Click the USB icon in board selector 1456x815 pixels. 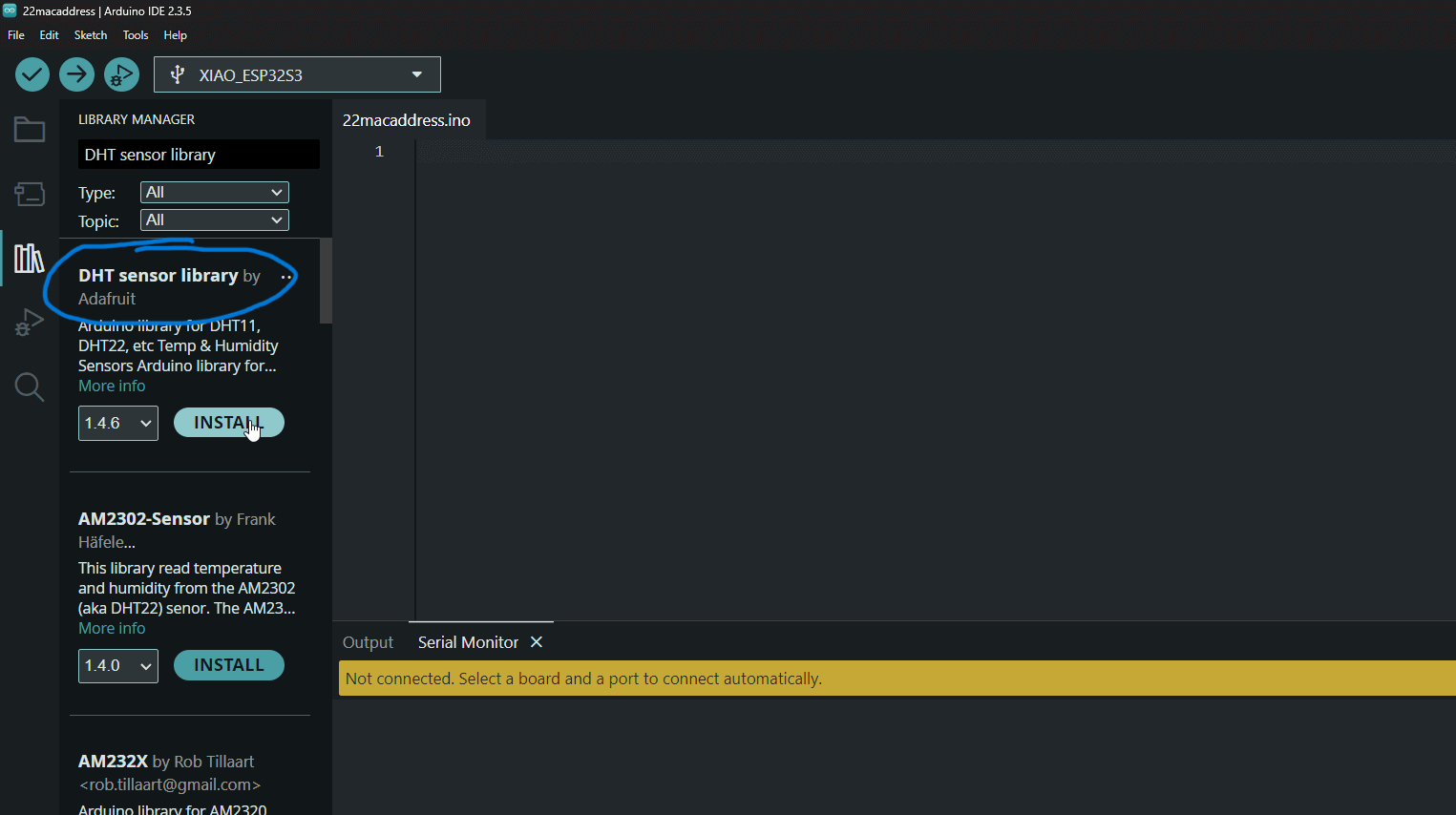(177, 74)
